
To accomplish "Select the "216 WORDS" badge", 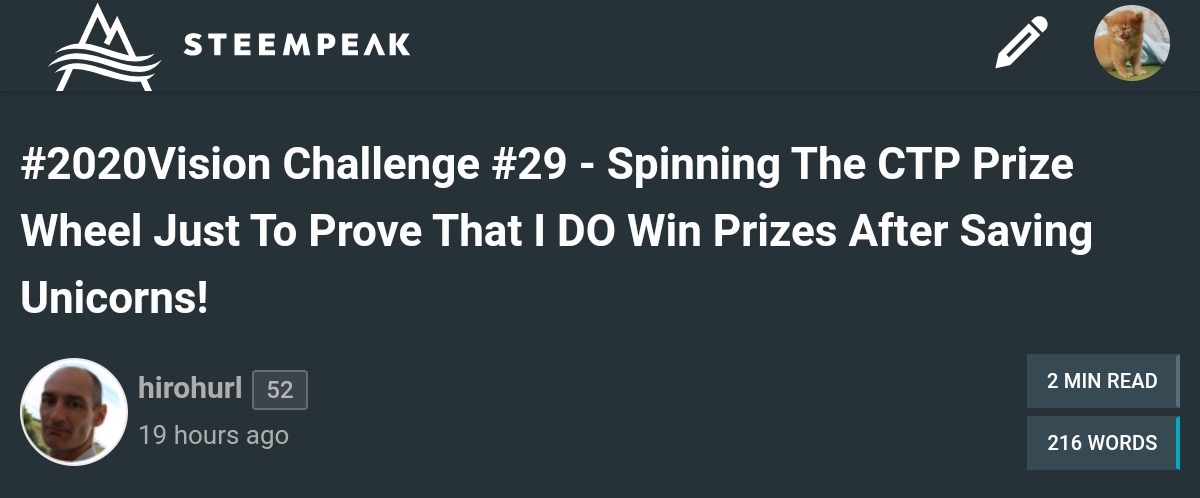I will 1102,443.
